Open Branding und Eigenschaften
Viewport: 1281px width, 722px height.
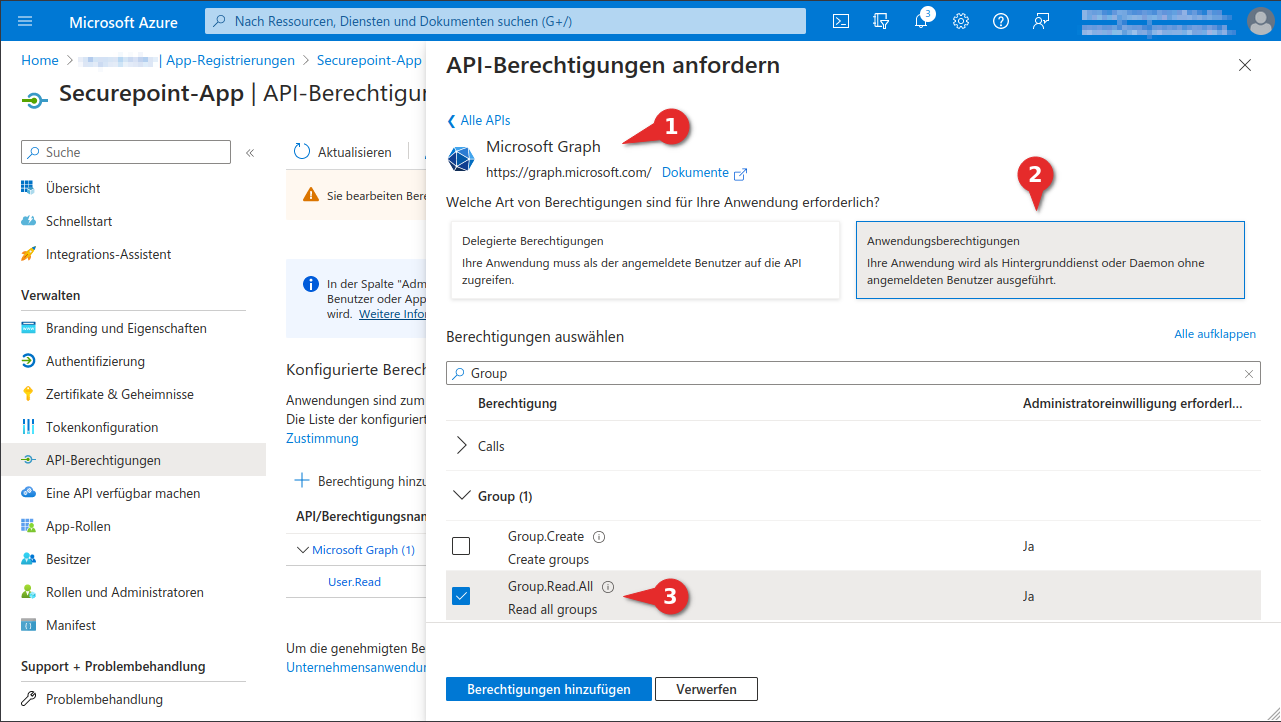(126, 328)
